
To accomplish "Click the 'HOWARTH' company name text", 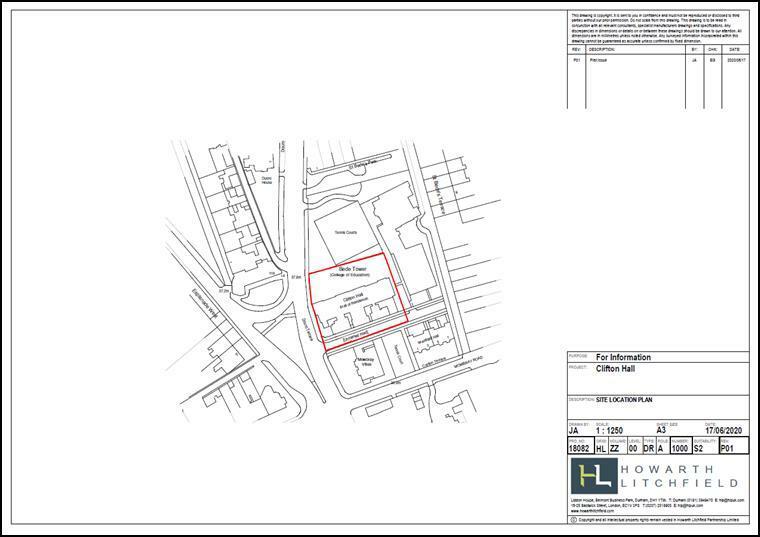I will tap(667, 469).
